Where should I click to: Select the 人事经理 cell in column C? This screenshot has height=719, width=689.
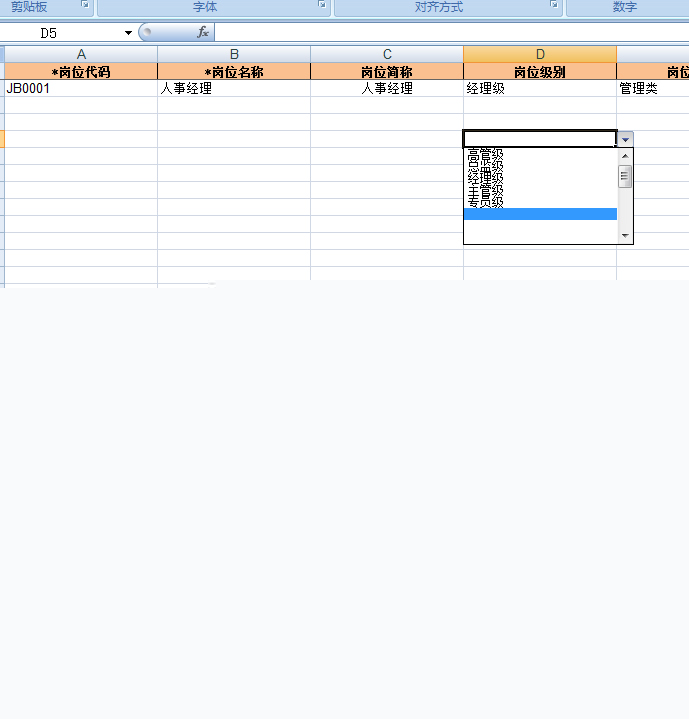coord(387,88)
